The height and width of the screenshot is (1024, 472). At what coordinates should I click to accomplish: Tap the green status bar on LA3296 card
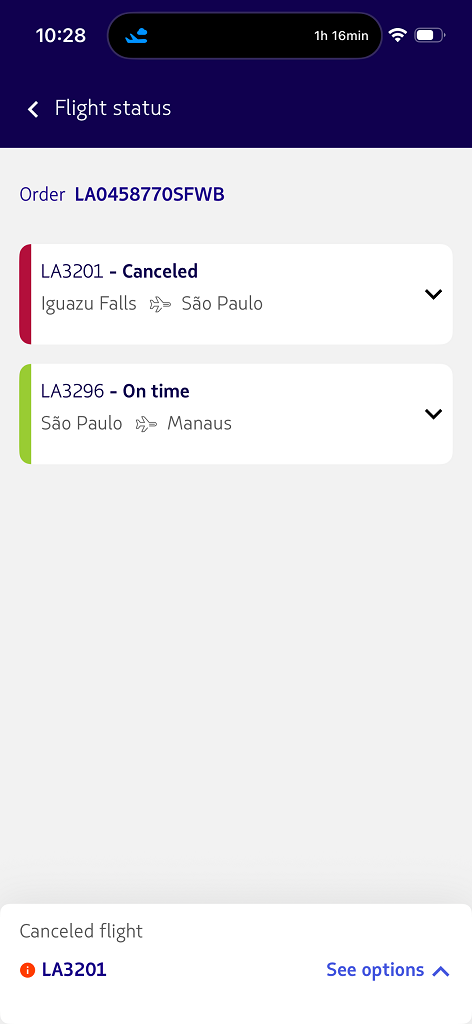[25, 414]
